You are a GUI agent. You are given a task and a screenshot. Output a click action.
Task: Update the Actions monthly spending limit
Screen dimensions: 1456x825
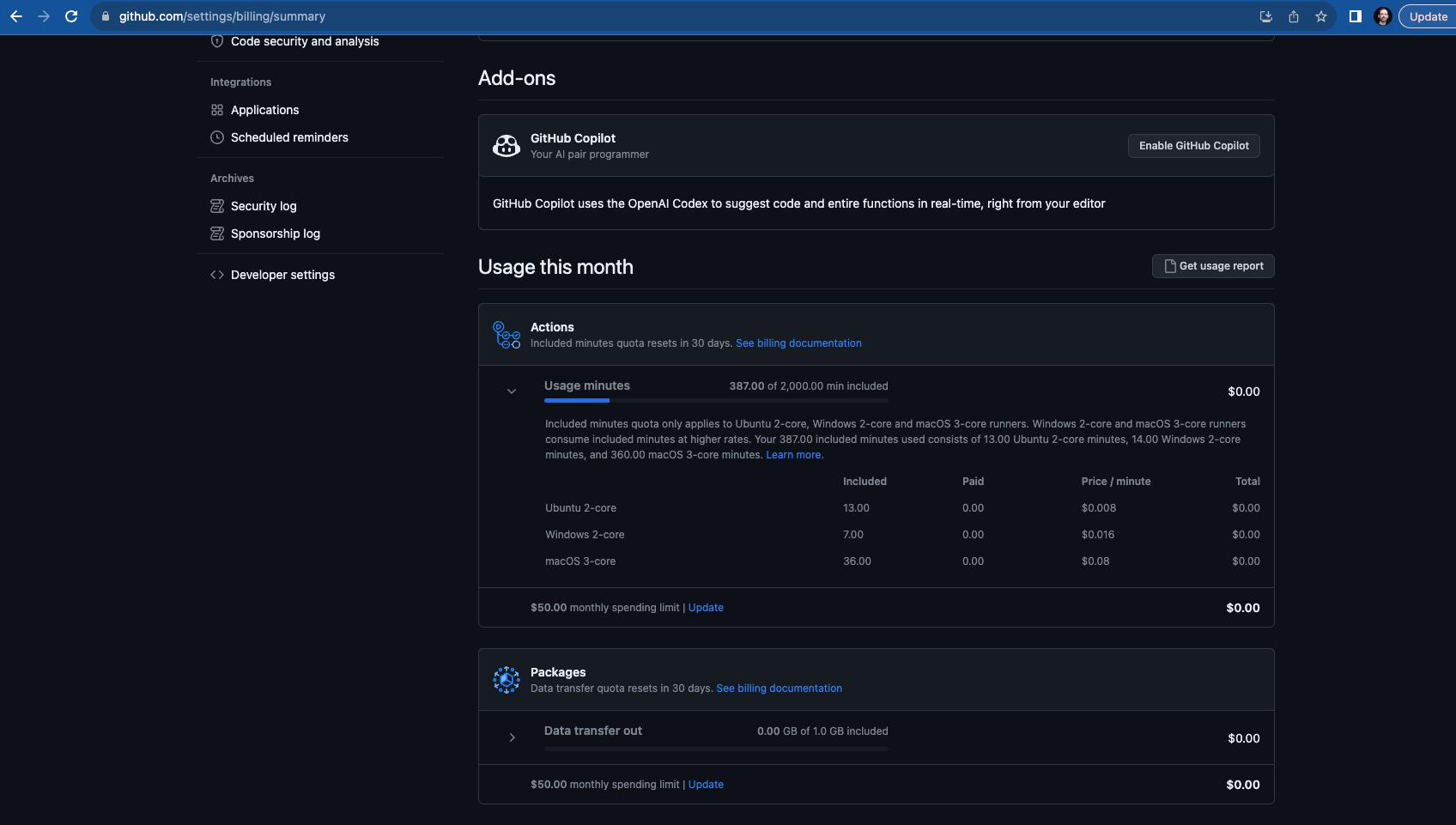pos(706,608)
